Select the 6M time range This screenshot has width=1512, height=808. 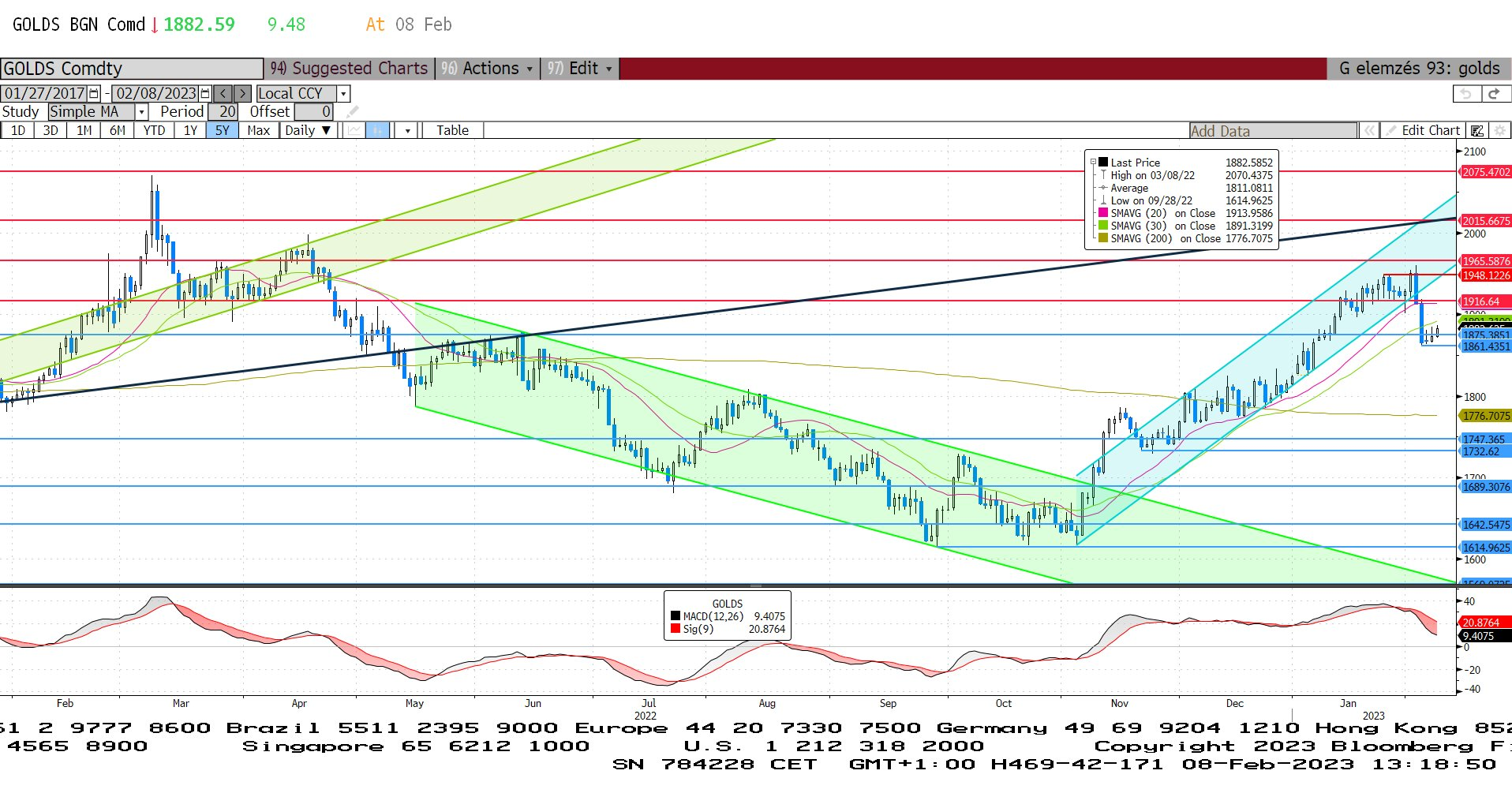coord(118,130)
